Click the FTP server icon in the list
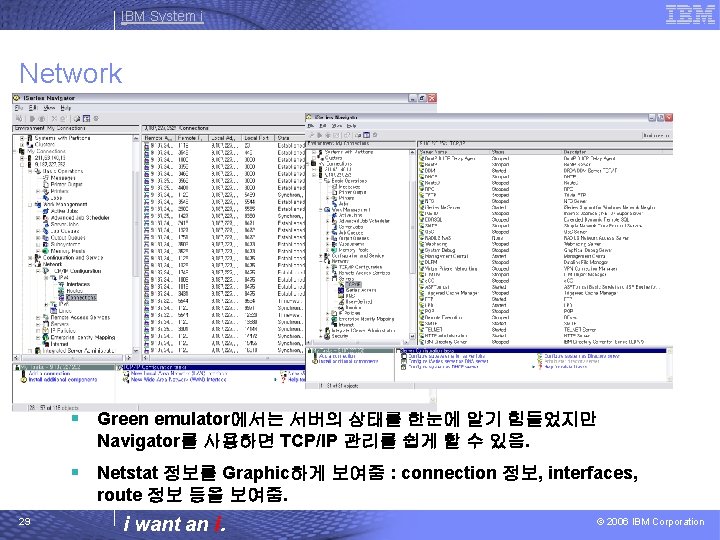 point(422,298)
